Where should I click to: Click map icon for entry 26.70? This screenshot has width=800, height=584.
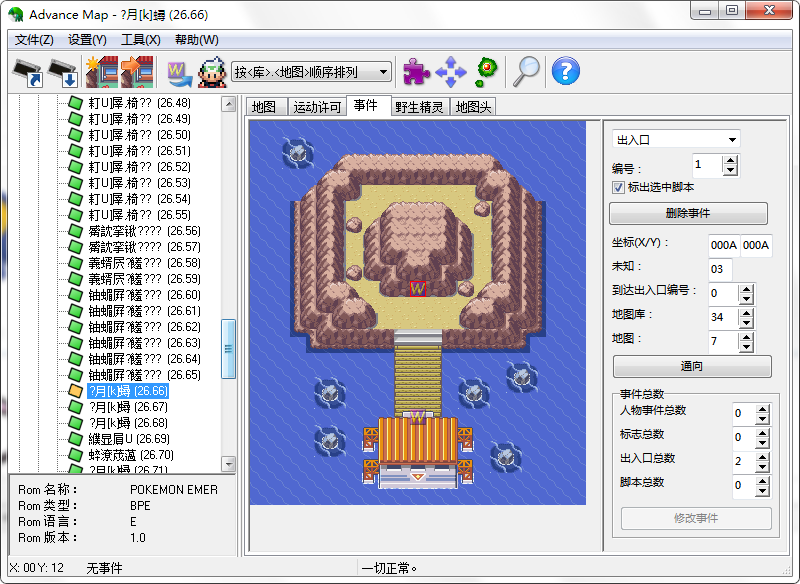tap(76, 454)
